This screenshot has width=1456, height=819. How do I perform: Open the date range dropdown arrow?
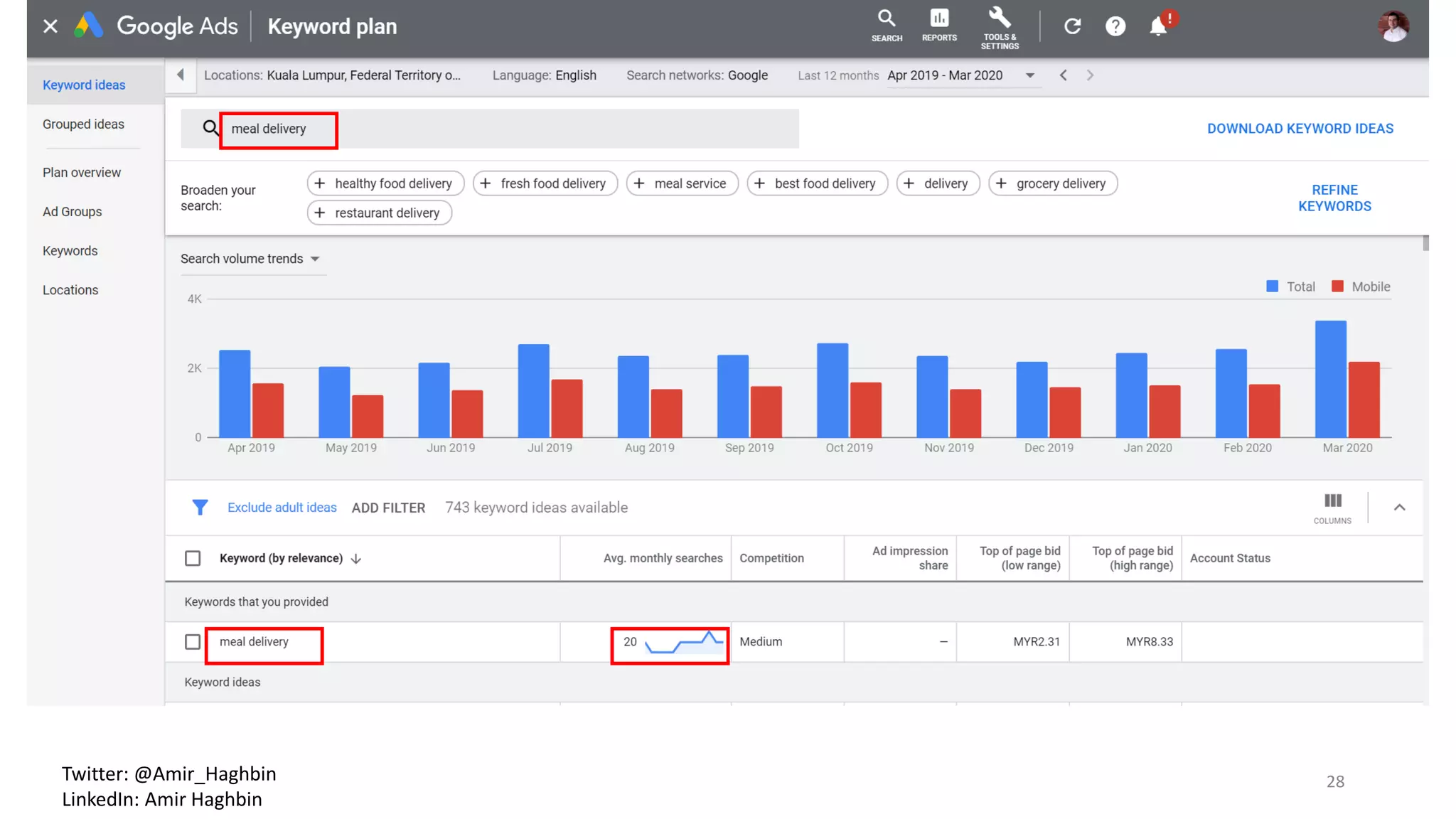(x=1029, y=75)
